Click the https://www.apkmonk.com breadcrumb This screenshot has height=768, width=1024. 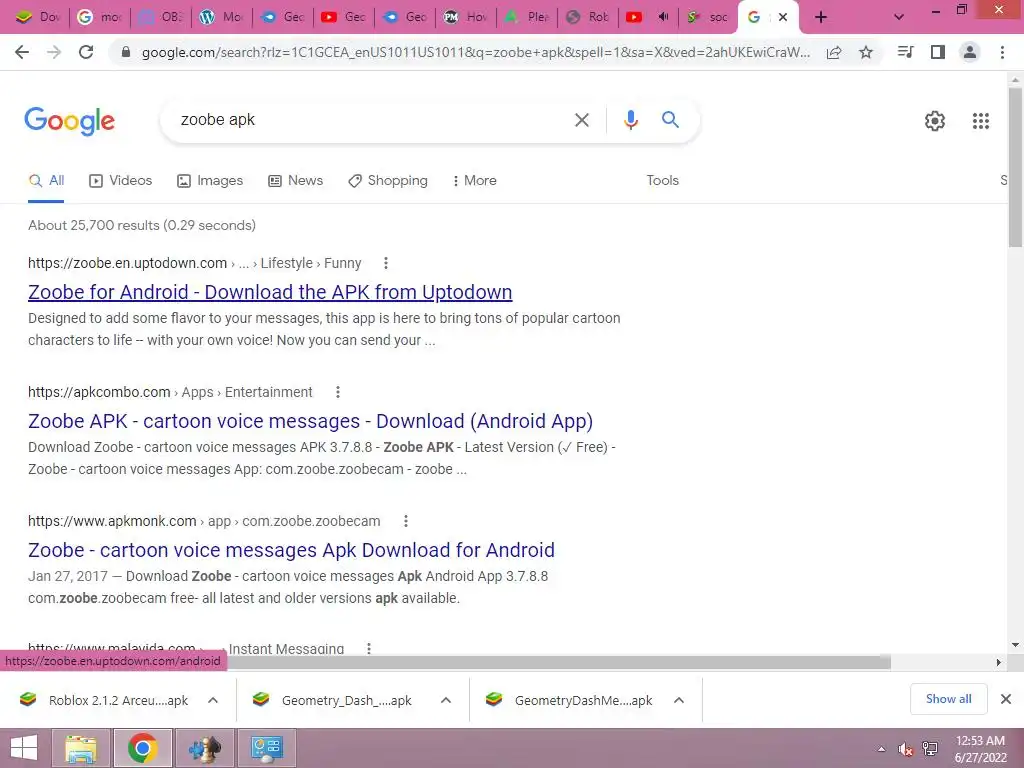click(112, 521)
